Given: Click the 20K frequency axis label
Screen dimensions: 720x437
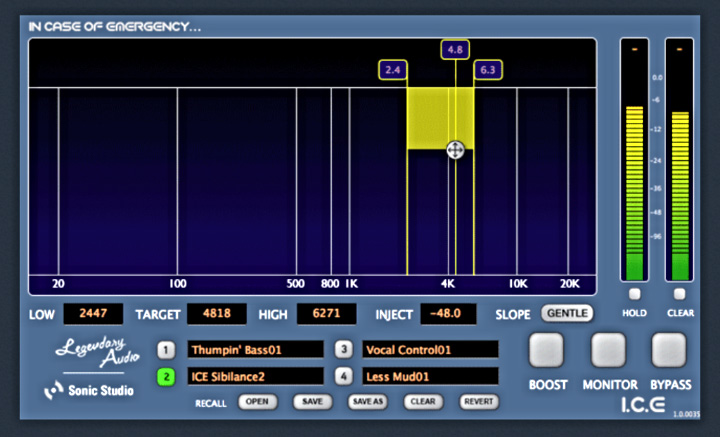Looking at the screenshot, I should tap(570, 284).
